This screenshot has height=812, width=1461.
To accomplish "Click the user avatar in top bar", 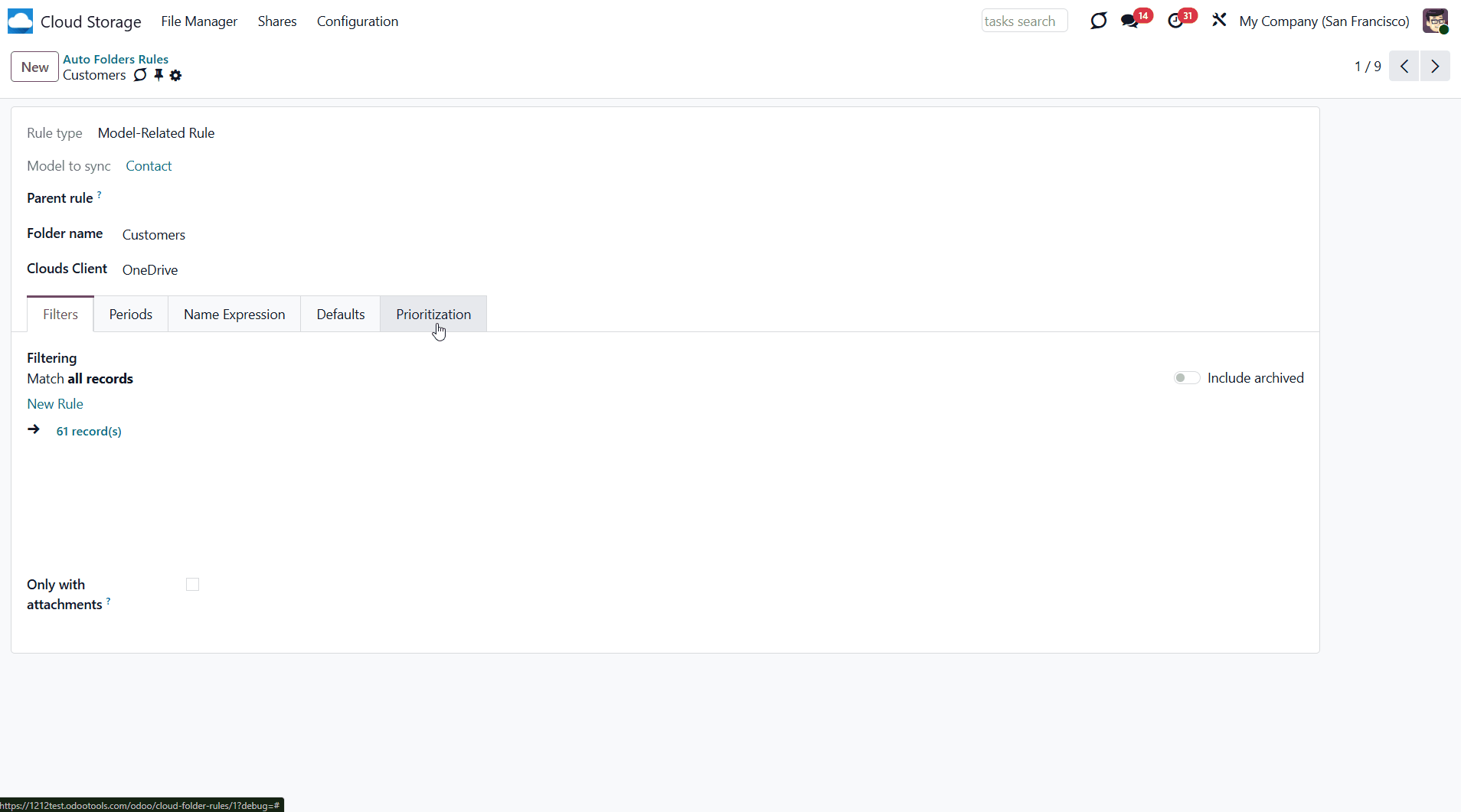I will point(1435,21).
